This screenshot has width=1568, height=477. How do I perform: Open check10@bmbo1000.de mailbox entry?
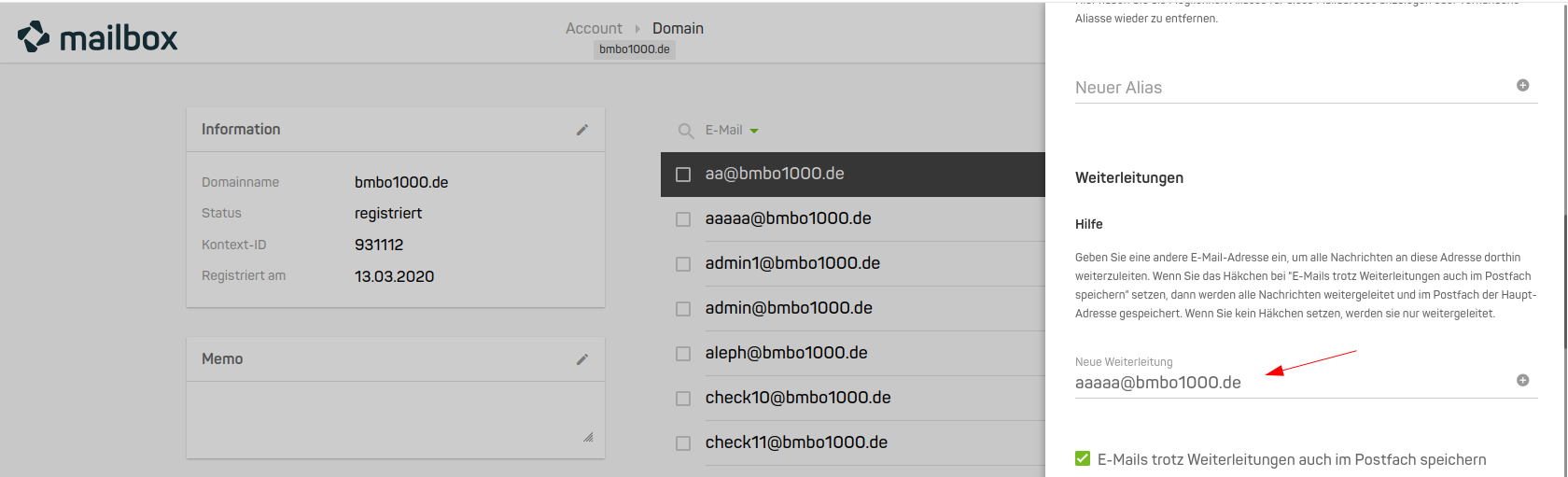click(797, 398)
